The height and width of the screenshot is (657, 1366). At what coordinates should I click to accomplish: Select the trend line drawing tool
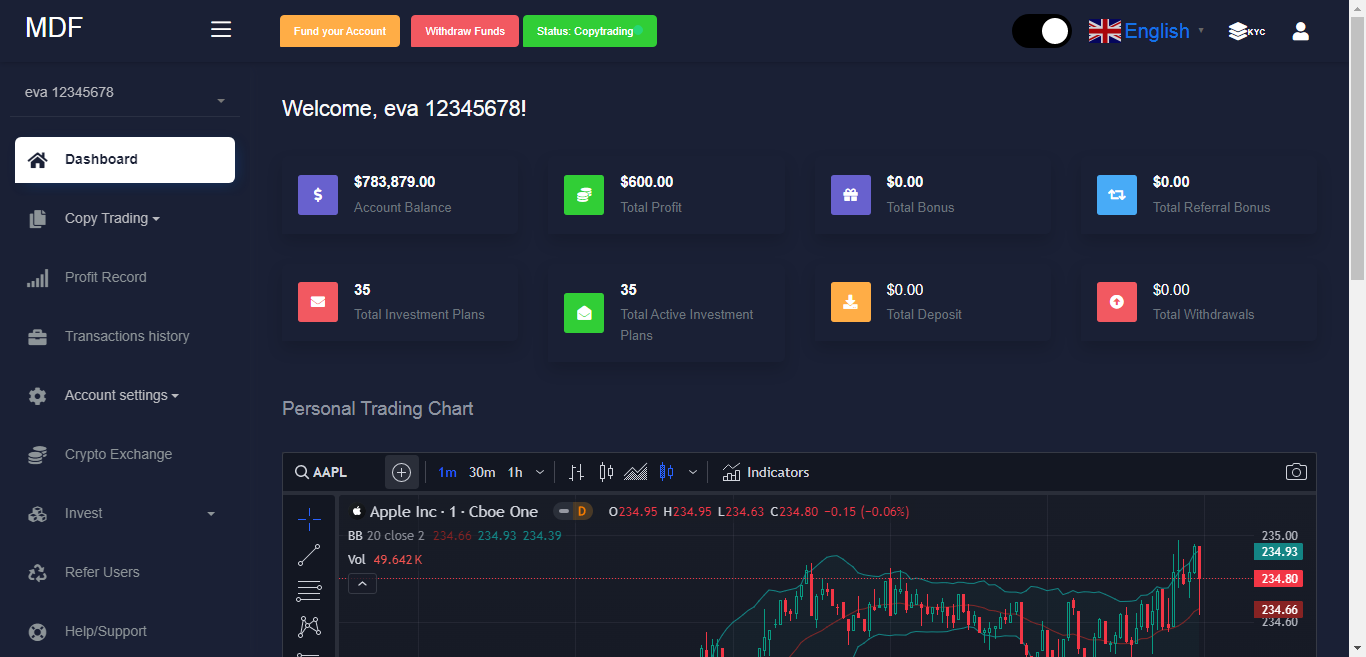coord(309,555)
